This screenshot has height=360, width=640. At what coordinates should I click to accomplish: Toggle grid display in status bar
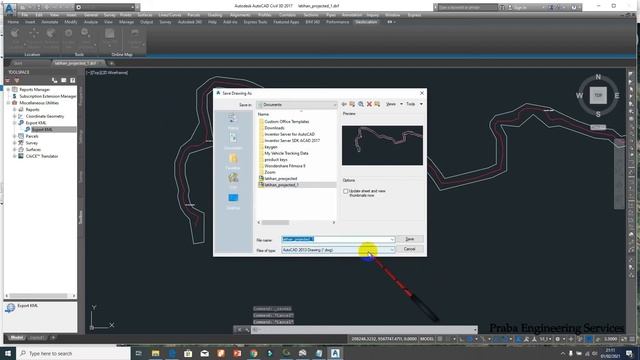click(x=440, y=339)
